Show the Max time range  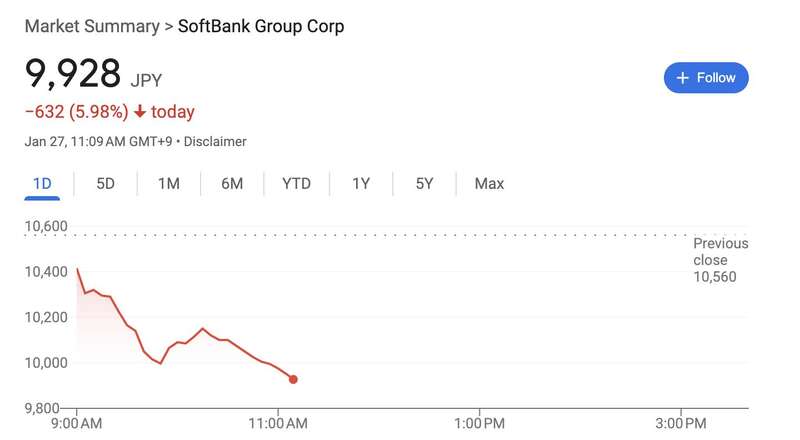(489, 184)
